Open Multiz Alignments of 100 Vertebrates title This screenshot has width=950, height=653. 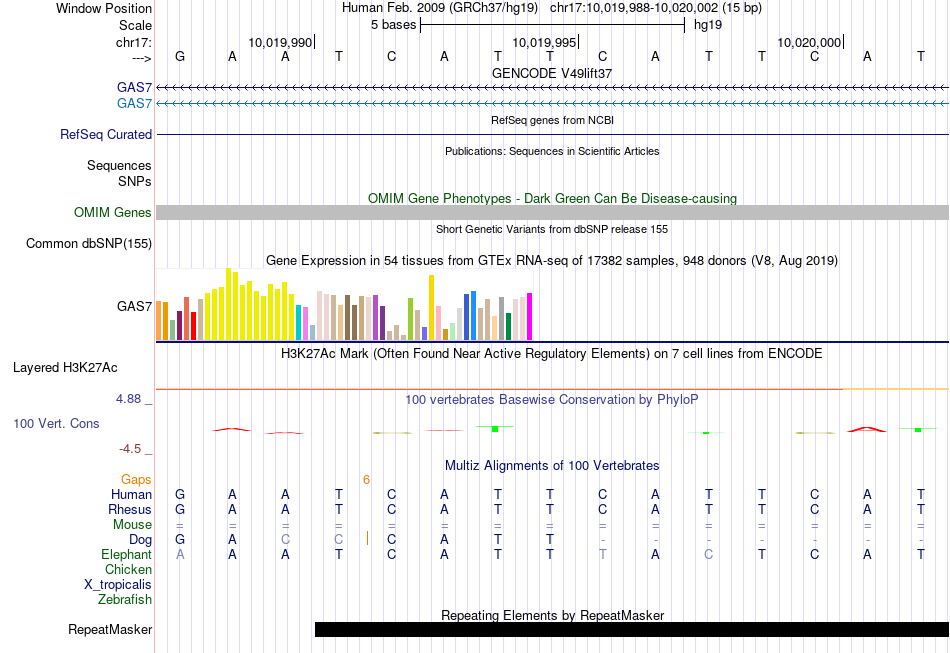pyautogui.click(x=552, y=466)
